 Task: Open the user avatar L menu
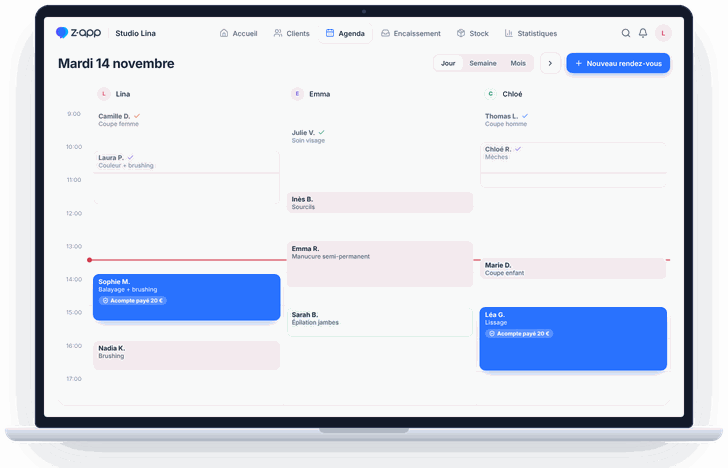[x=663, y=33]
